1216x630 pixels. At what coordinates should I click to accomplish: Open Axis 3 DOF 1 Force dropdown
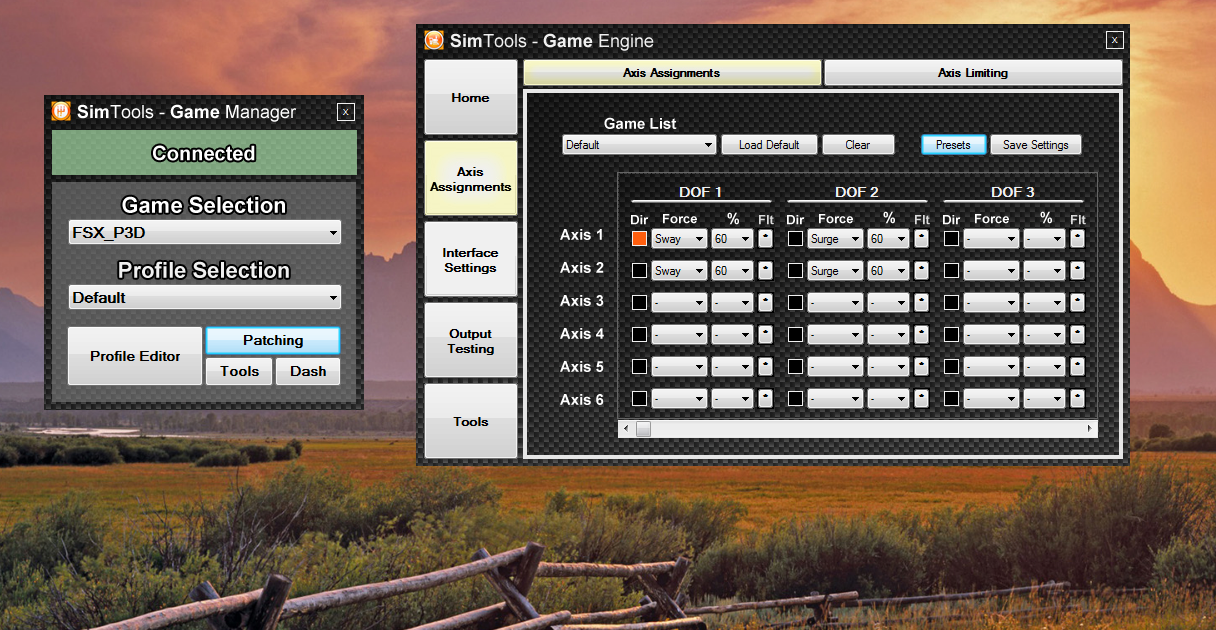point(679,302)
